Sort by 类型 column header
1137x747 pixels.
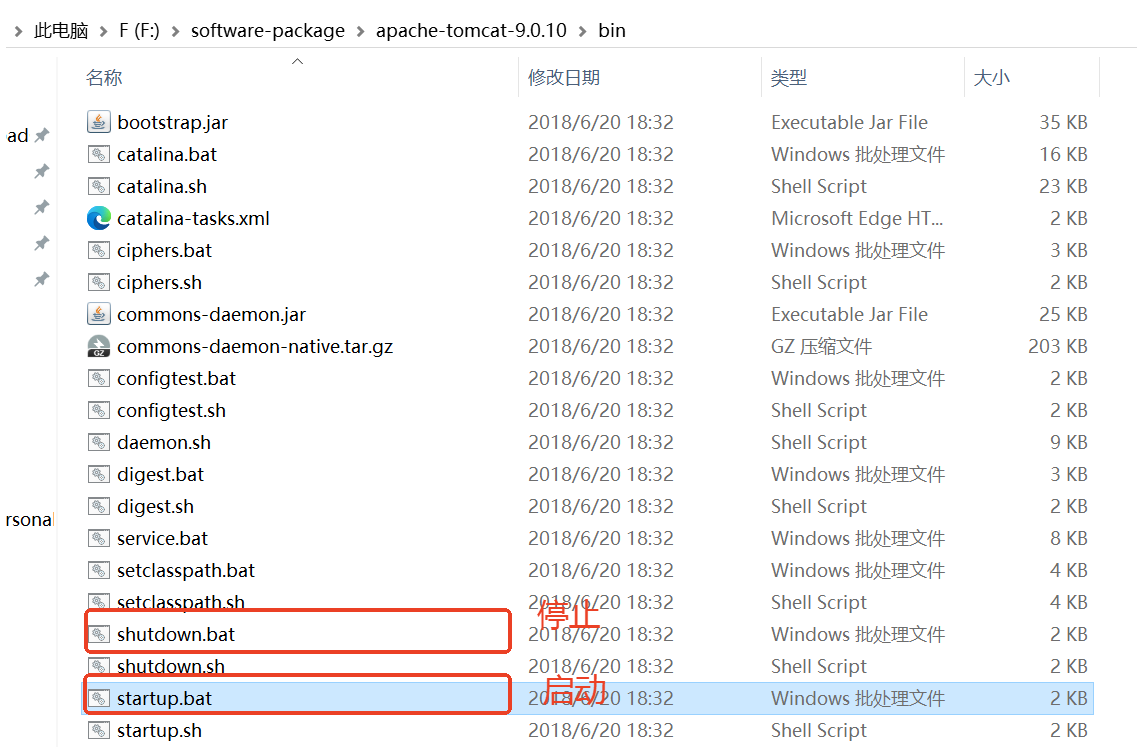tap(789, 78)
